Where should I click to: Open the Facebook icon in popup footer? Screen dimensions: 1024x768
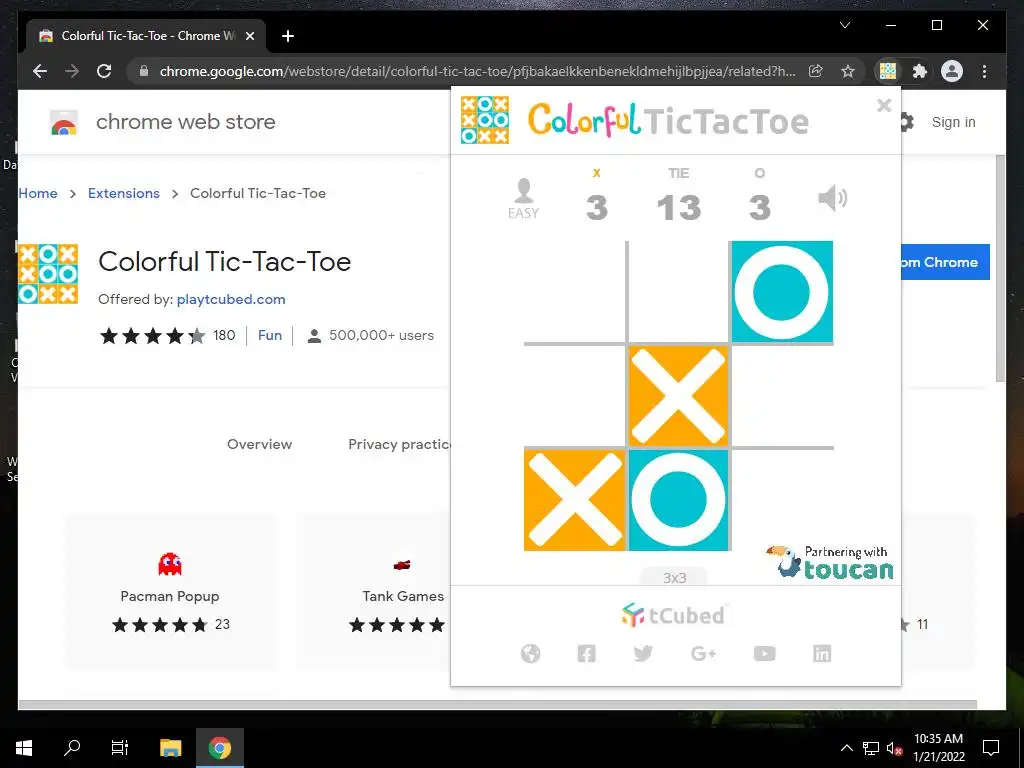(x=586, y=653)
